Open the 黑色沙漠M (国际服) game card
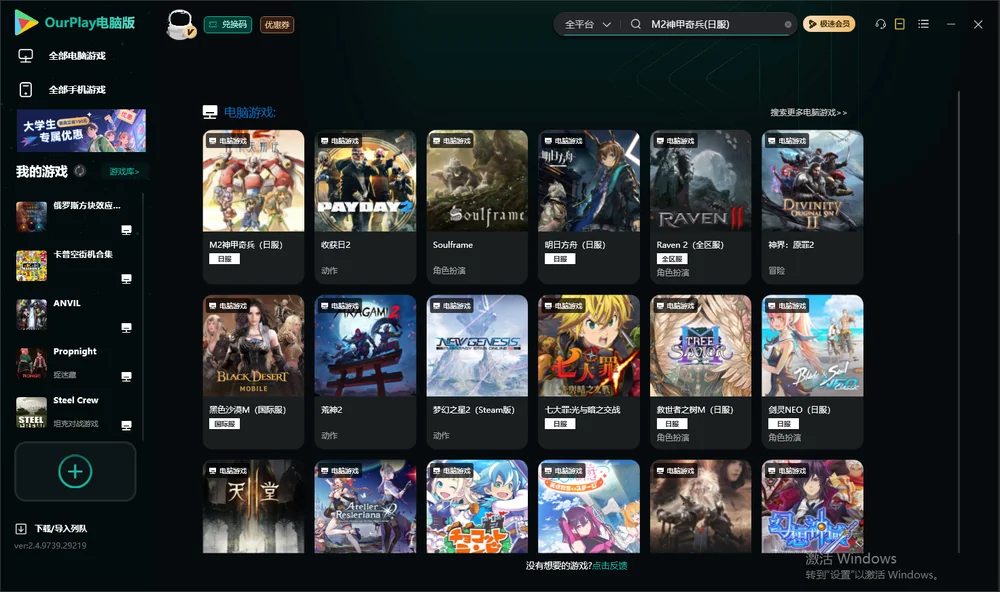Image resolution: width=1000 pixels, height=592 pixels. pos(253,372)
